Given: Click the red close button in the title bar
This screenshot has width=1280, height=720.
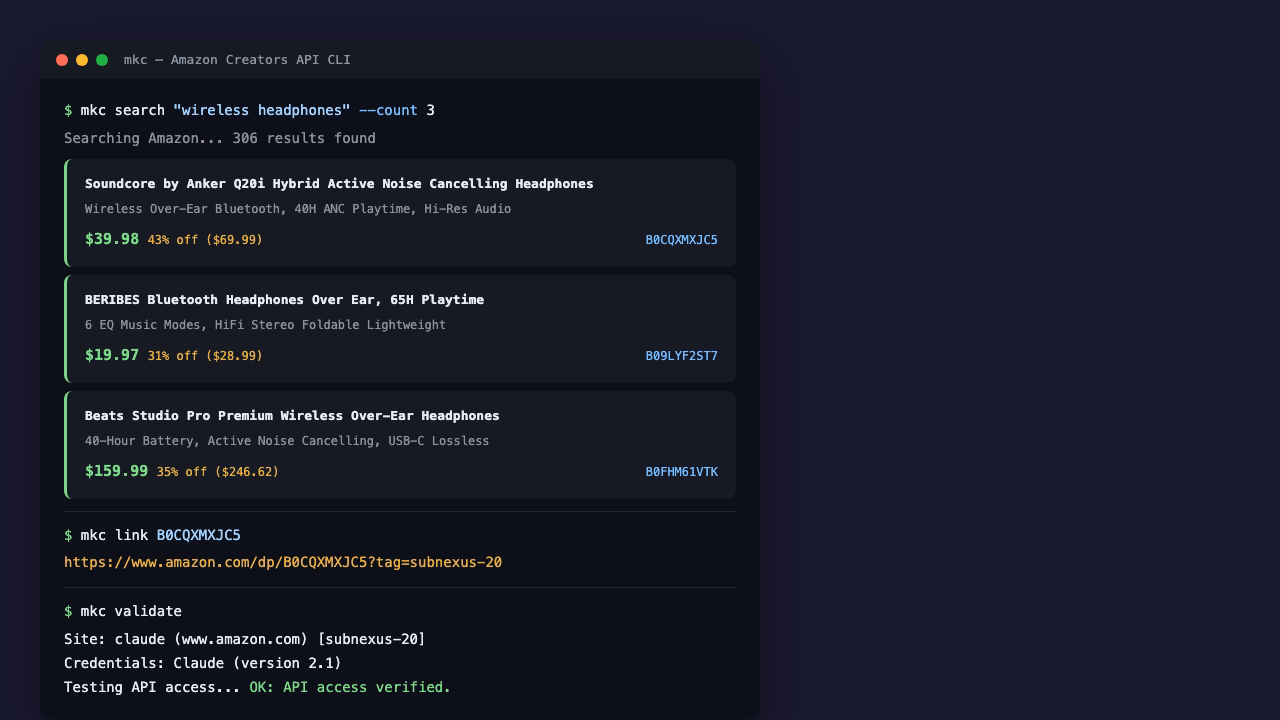Looking at the screenshot, I should tap(62, 60).
